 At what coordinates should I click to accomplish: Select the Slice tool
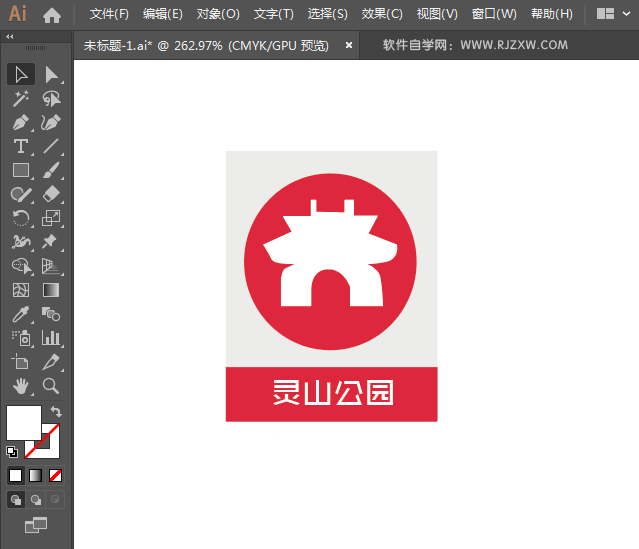51,362
